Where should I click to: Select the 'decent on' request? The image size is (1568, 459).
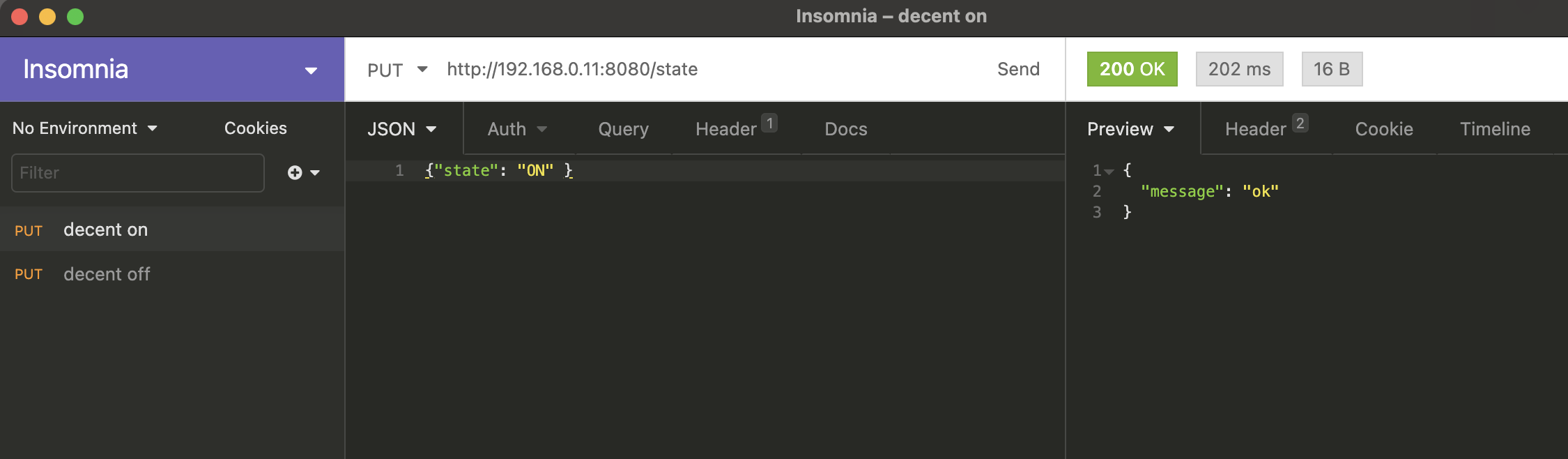tap(105, 229)
